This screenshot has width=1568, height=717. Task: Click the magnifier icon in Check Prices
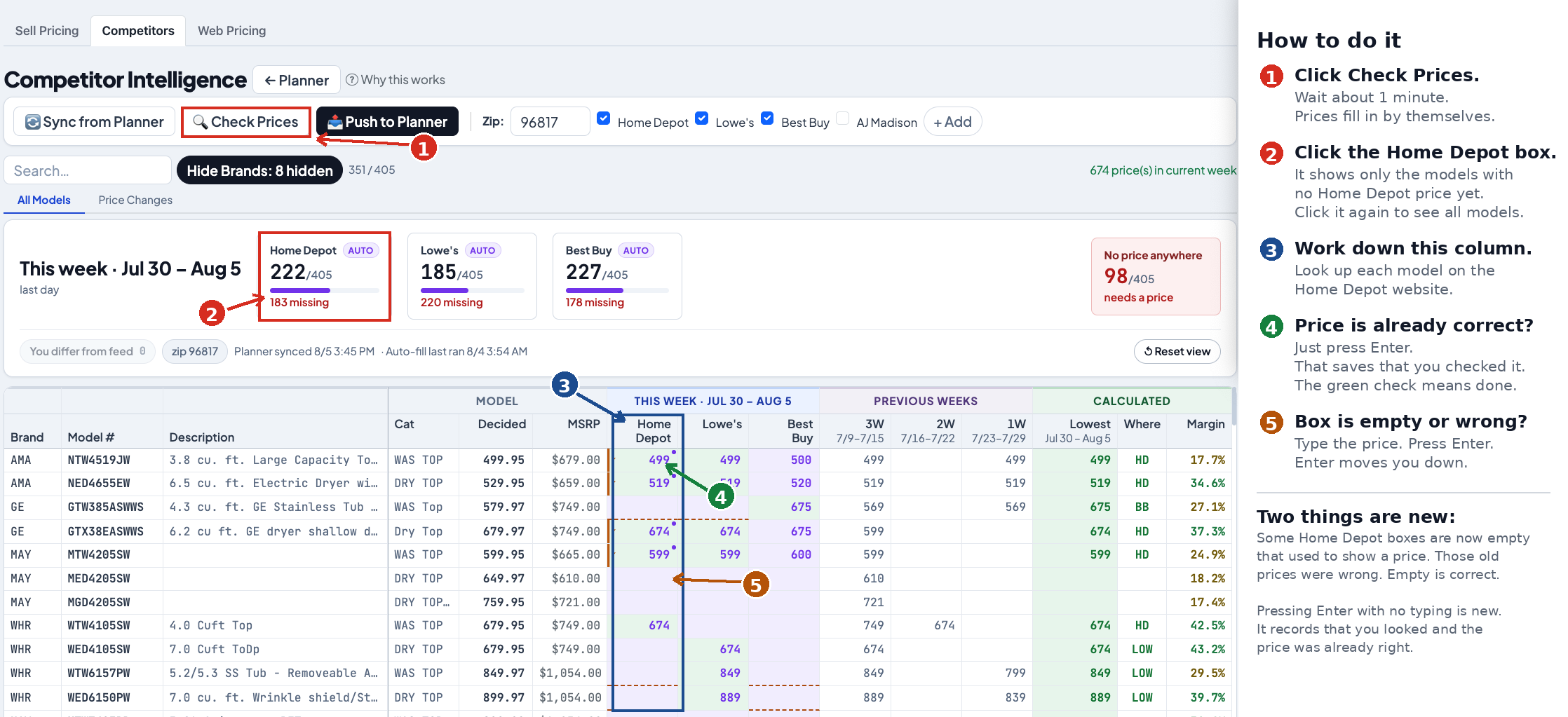click(200, 122)
